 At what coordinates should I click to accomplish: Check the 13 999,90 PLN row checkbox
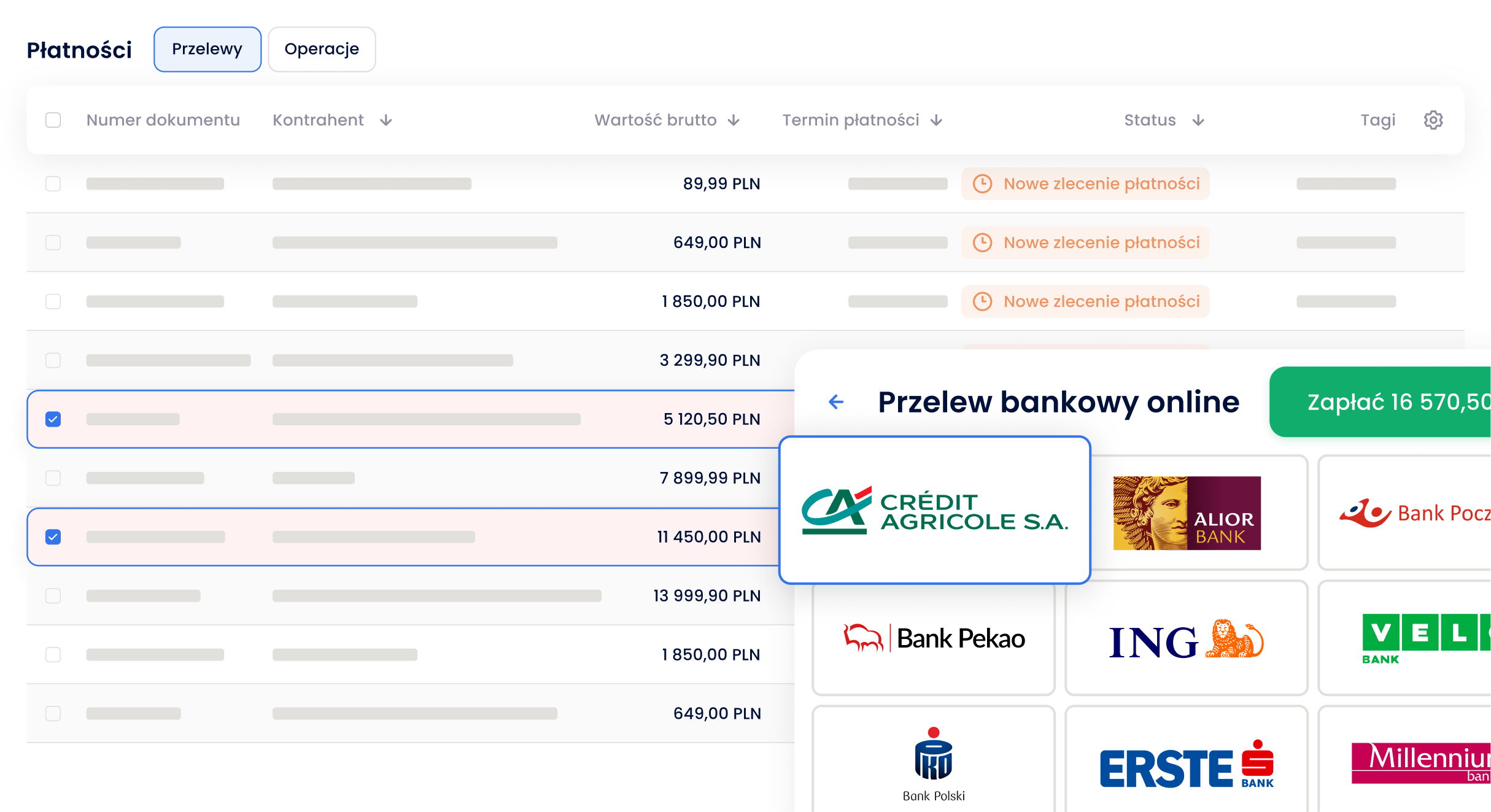(x=53, y=596)
